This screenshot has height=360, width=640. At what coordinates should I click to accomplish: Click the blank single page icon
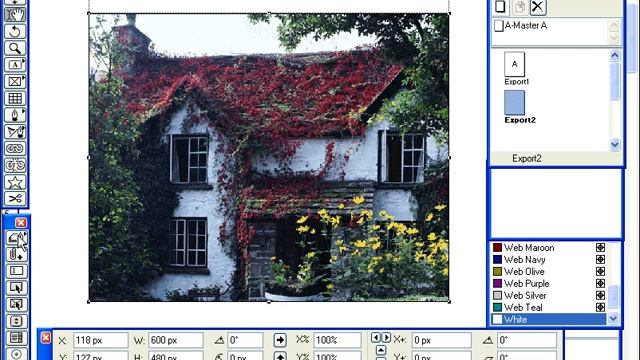(500, 7)
